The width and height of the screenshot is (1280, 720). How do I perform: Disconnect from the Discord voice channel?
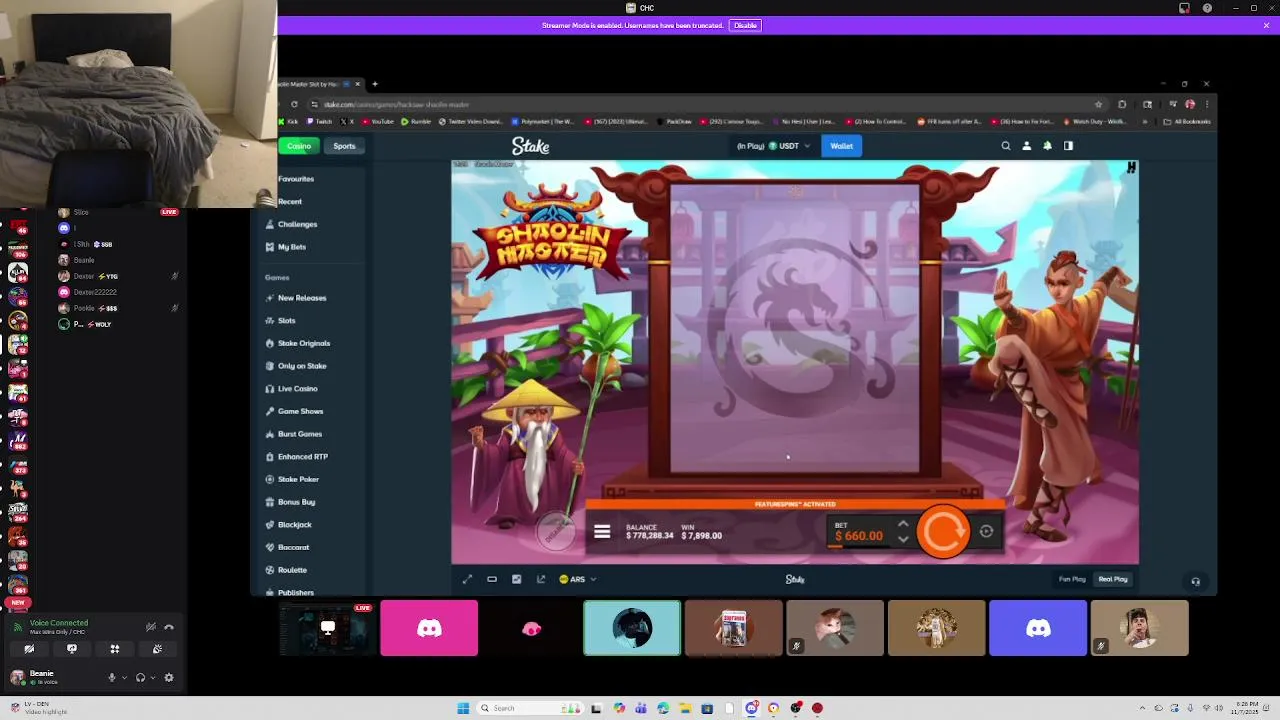[169, 627]
